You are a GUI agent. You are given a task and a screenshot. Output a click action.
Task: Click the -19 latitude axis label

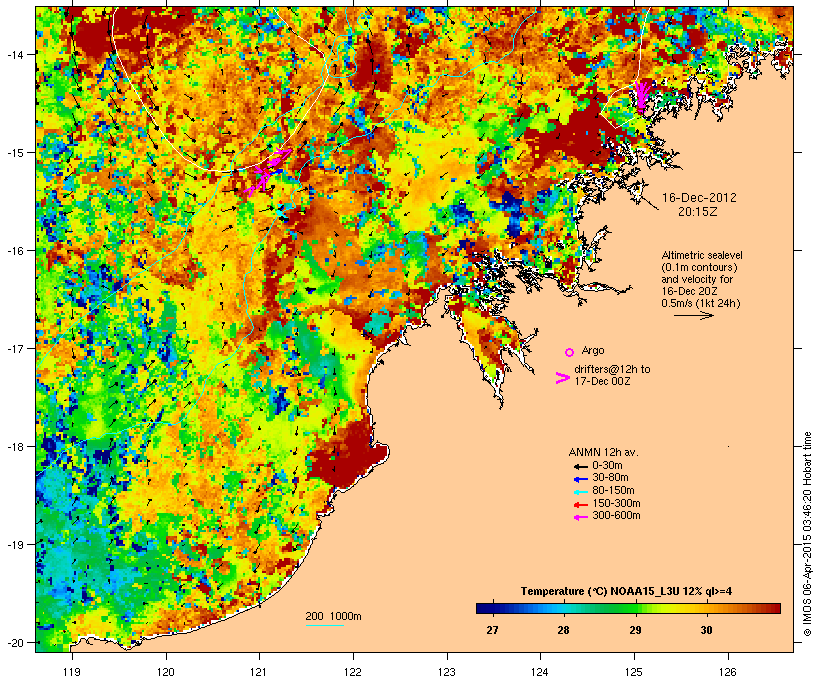tap(14, 545)
